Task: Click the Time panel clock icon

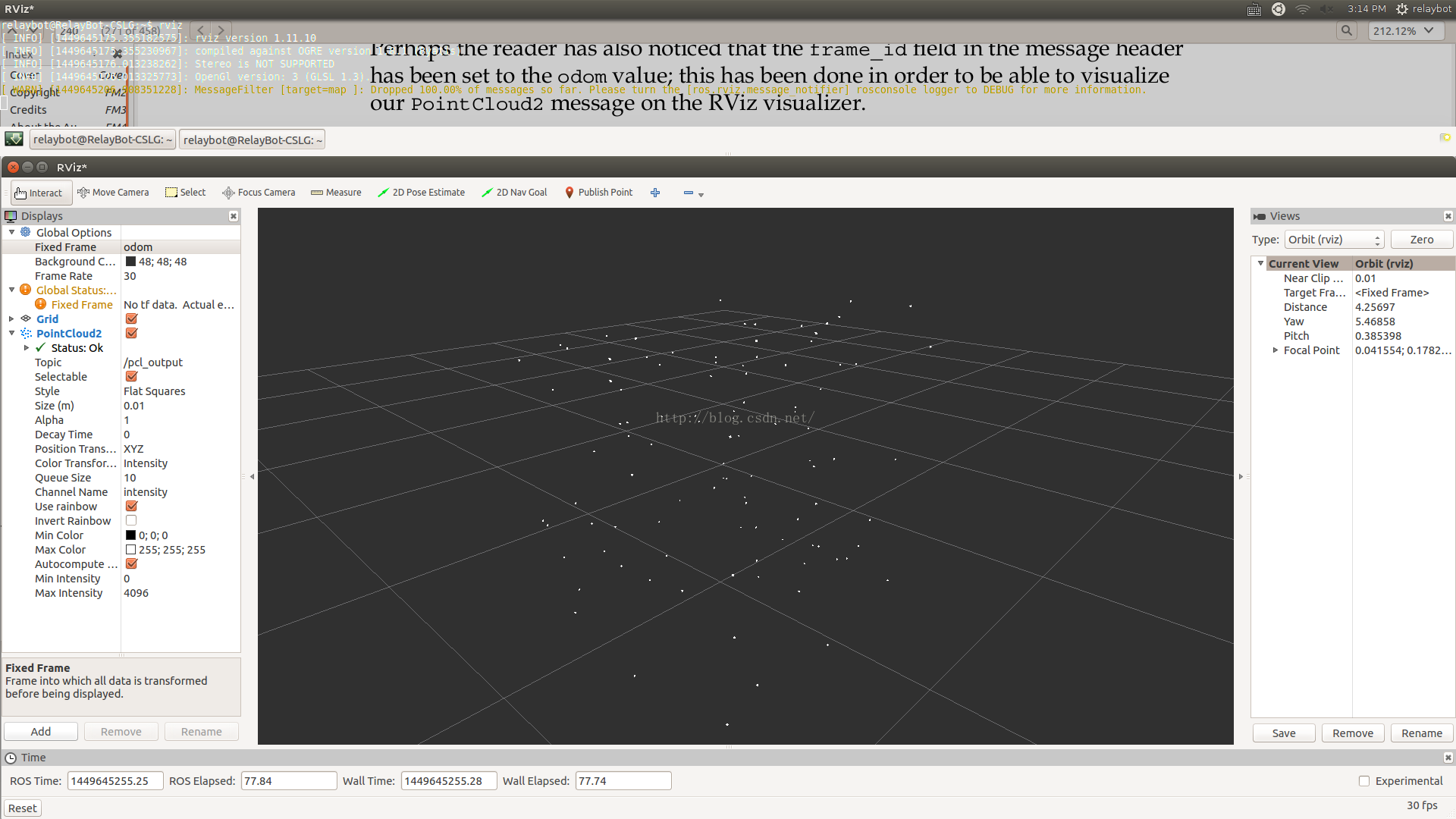Action: point(11,758)
